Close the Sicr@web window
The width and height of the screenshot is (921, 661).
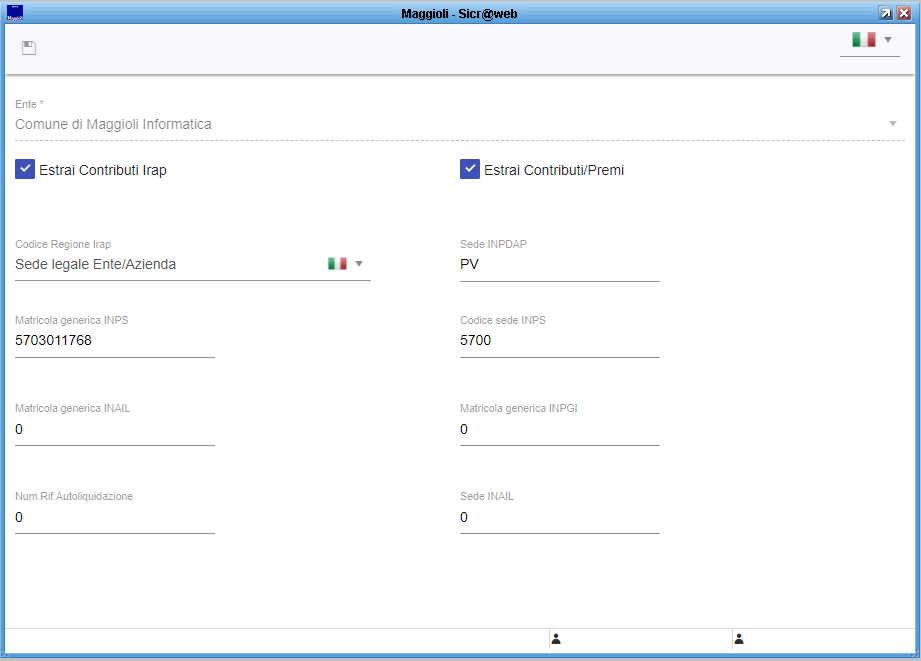pyautogui.click(x=904, y=13)
